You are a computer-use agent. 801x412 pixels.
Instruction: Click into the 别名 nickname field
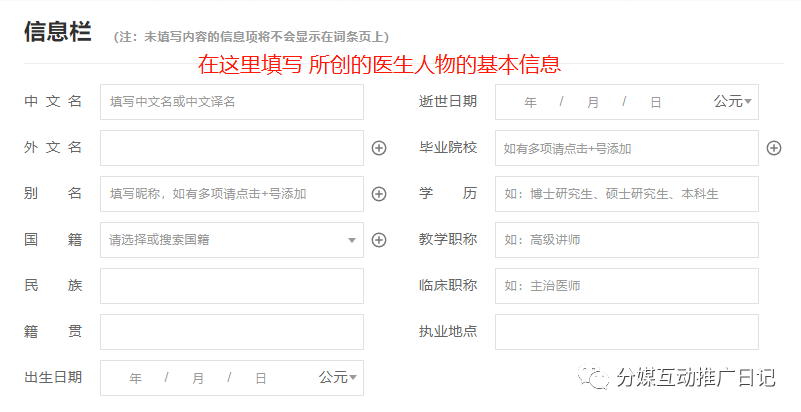(232, 194)
